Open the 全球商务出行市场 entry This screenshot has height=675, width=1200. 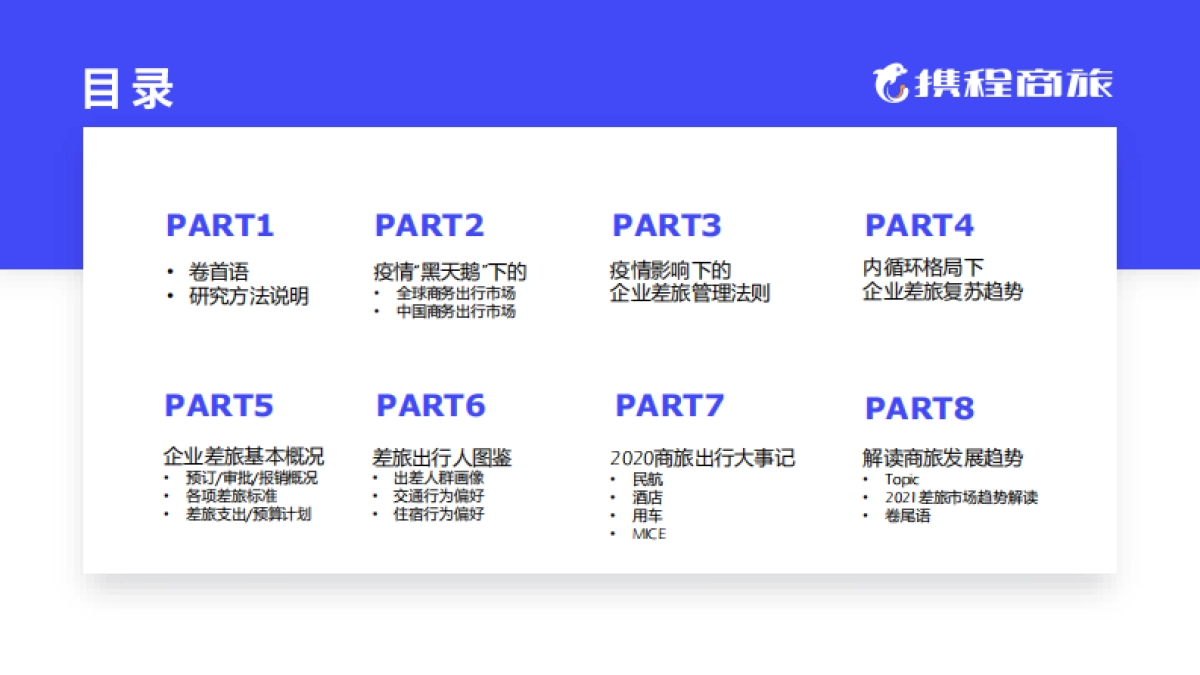455,294
